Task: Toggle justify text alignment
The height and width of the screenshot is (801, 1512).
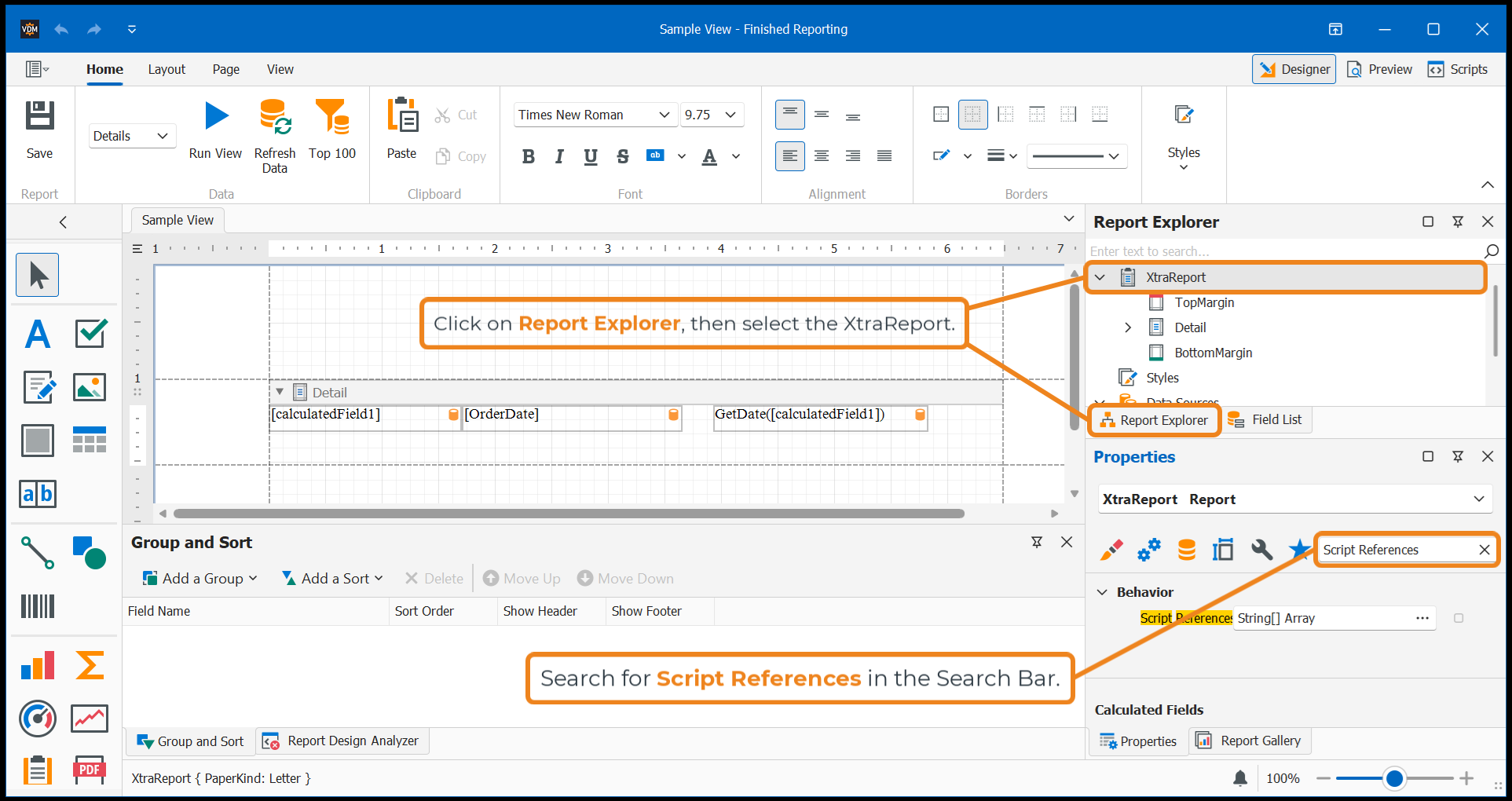Action: 884,155
